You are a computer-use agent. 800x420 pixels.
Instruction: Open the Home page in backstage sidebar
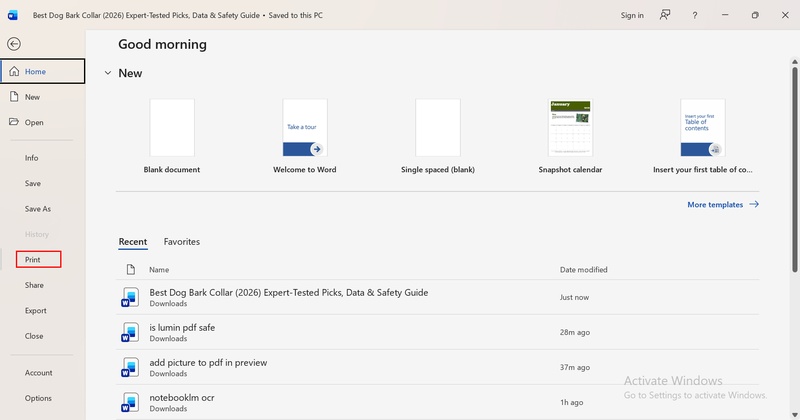pos(43,71)
